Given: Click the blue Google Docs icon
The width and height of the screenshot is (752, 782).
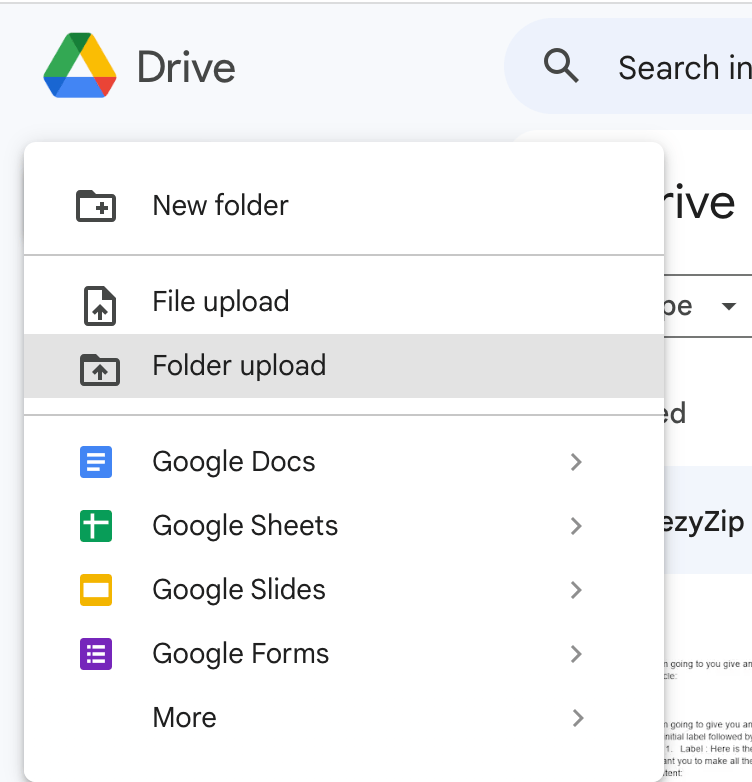Looking at the screenshot, I should (x=96, y=462).
